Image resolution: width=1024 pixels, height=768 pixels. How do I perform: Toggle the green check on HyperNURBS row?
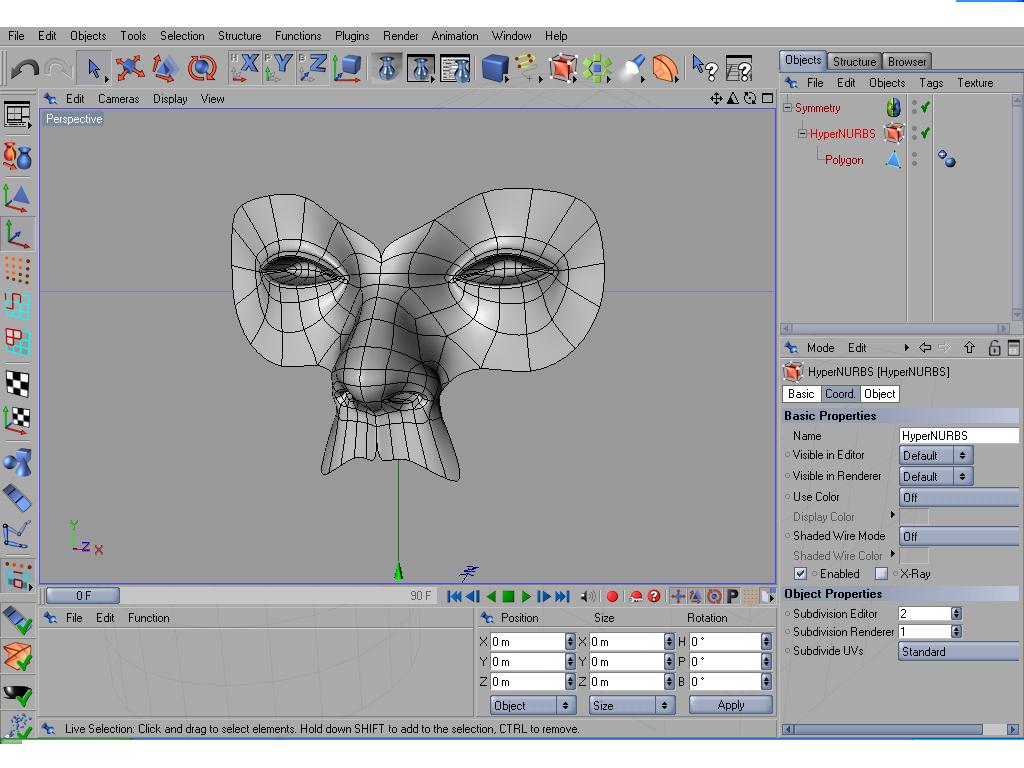tap(925, 133)
